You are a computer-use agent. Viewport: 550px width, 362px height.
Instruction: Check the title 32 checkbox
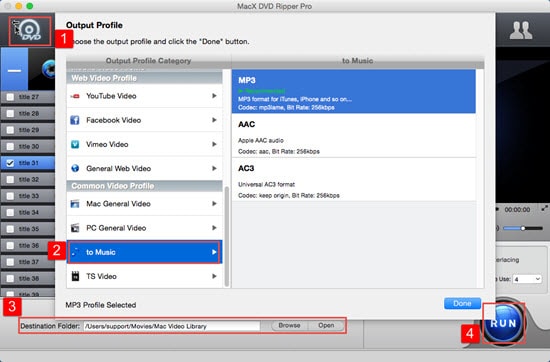[x=11, y=180]
